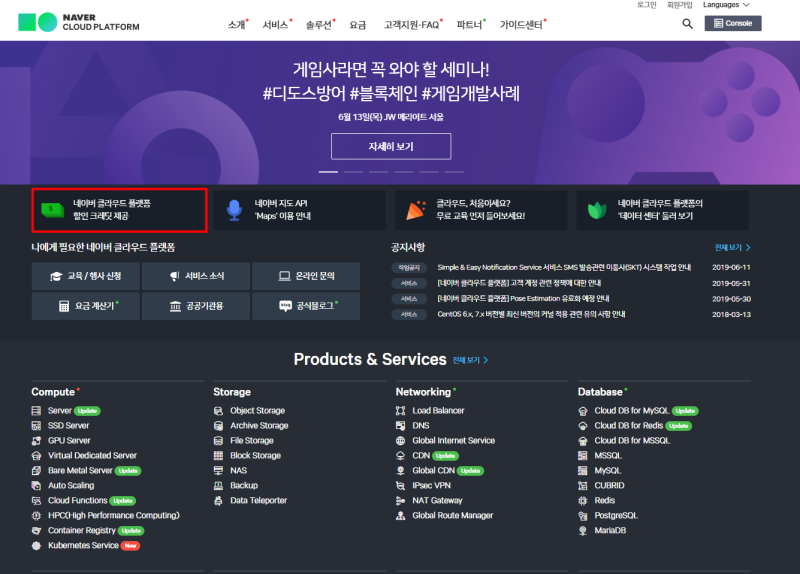
Task: Click the Naver Cloud Platform logo
Action: (79, 22)
